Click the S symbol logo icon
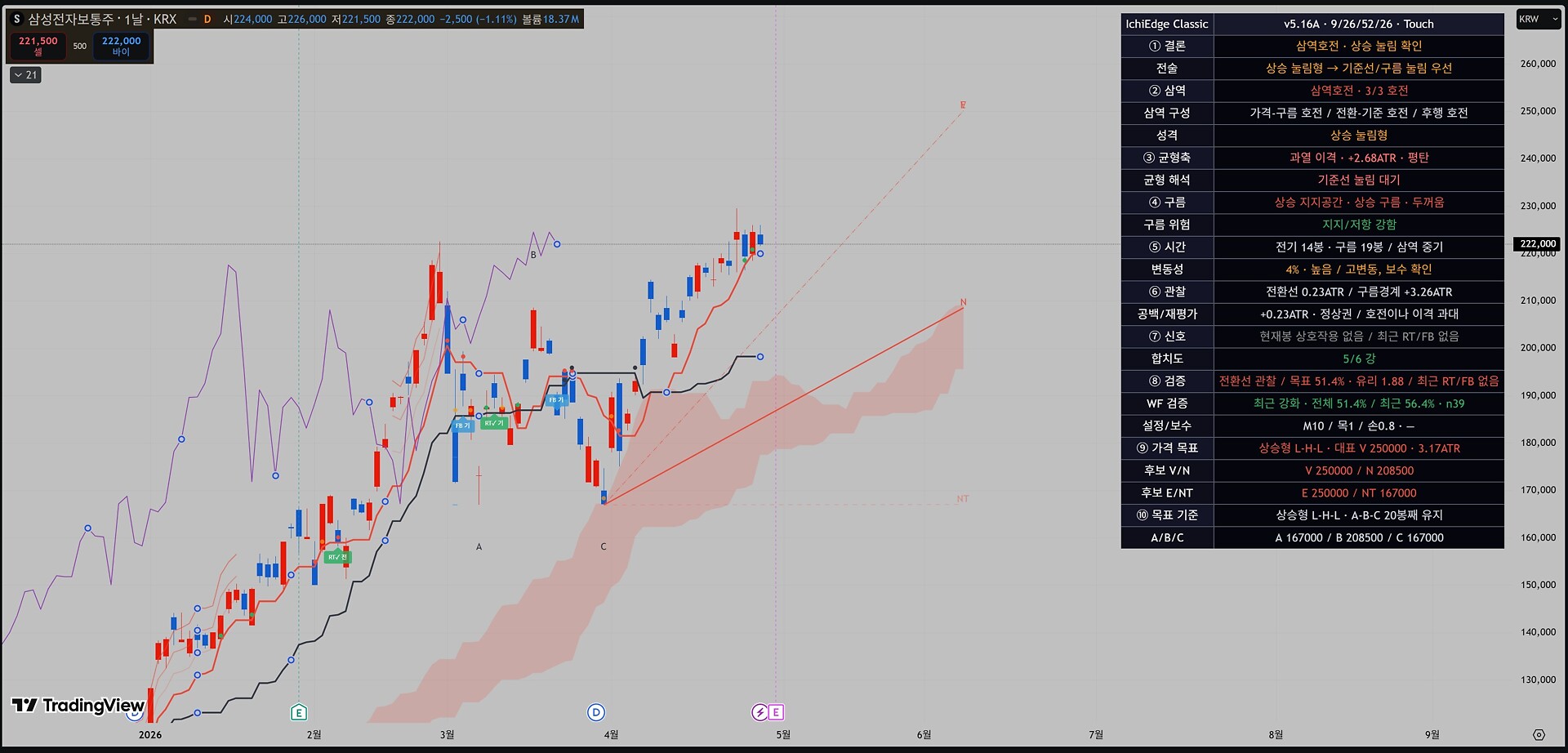Viewport: 1568px width, 753px height. tap(16, 19)
